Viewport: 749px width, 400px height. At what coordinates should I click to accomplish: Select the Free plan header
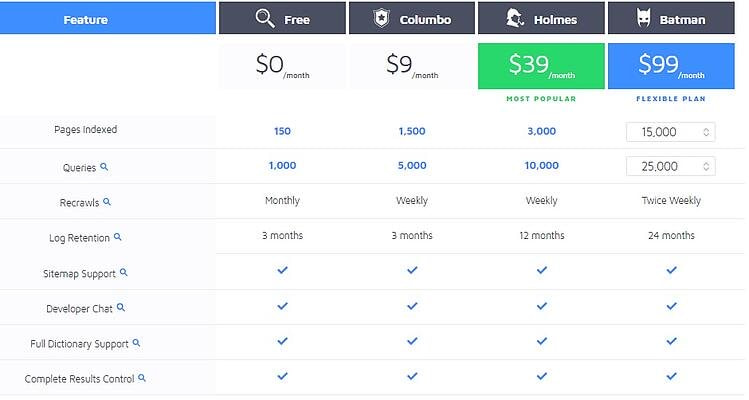tap(282, 18)
